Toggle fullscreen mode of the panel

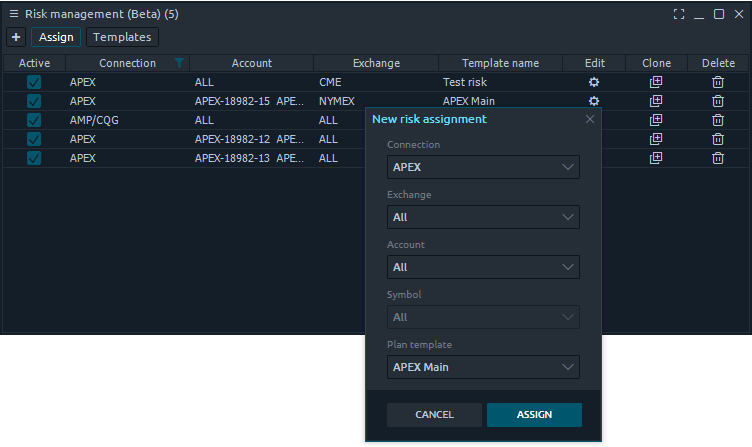click(x=679, y=14)
